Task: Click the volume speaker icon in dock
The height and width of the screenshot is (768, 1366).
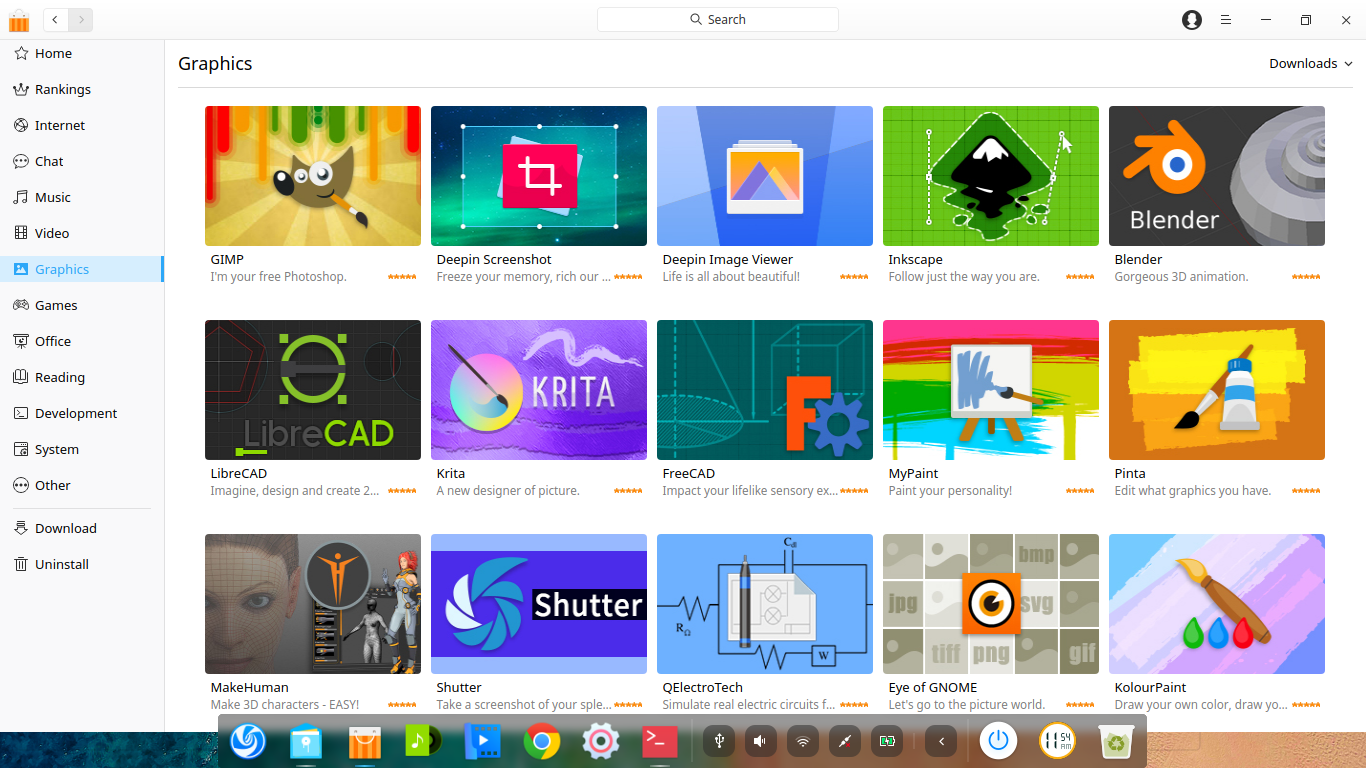Action: coord(760,741)
